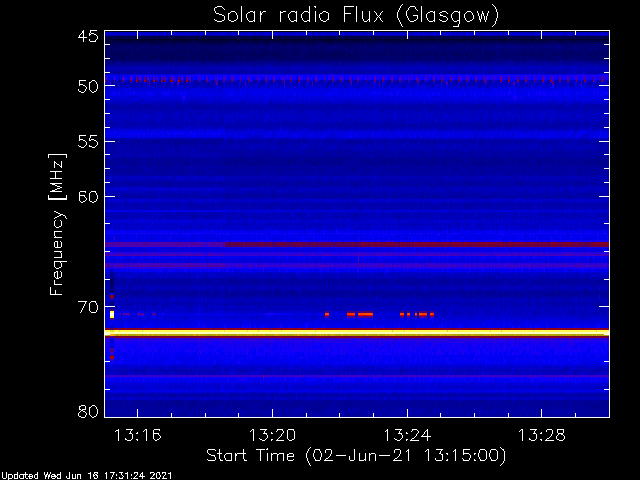Screen dimensions: 640x480
Task: Click the 13:28 time tick label
Action: tap(542, 435)
